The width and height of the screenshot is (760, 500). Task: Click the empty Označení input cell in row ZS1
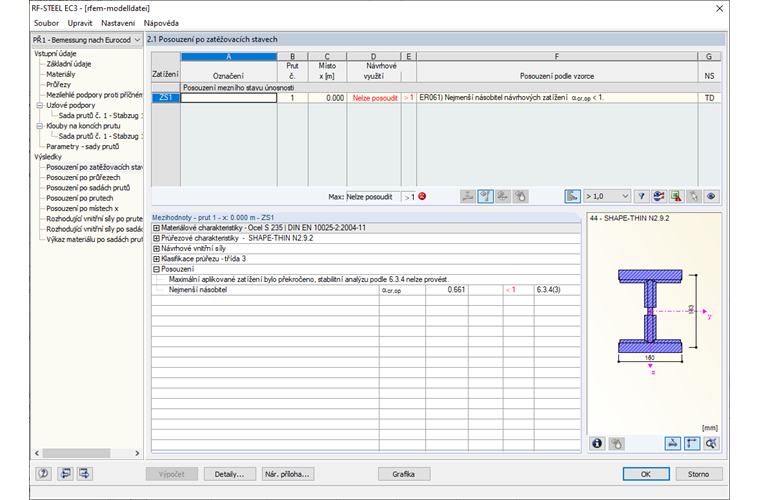[229, 98]
